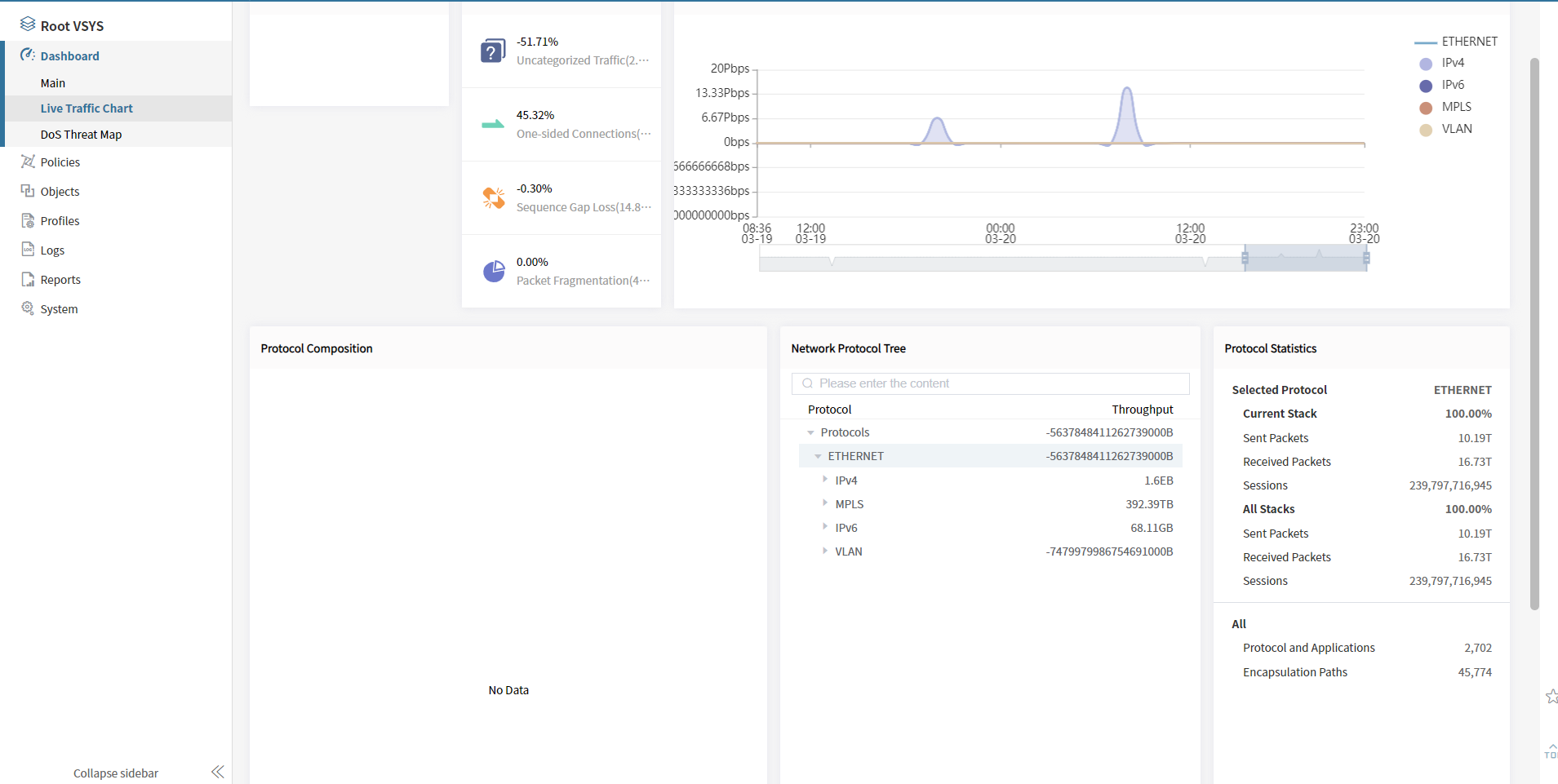Viewport: 1558px width, 784px height.
Task: Collapse the ETHERNET protocol tree node
Action: (818, 456)
